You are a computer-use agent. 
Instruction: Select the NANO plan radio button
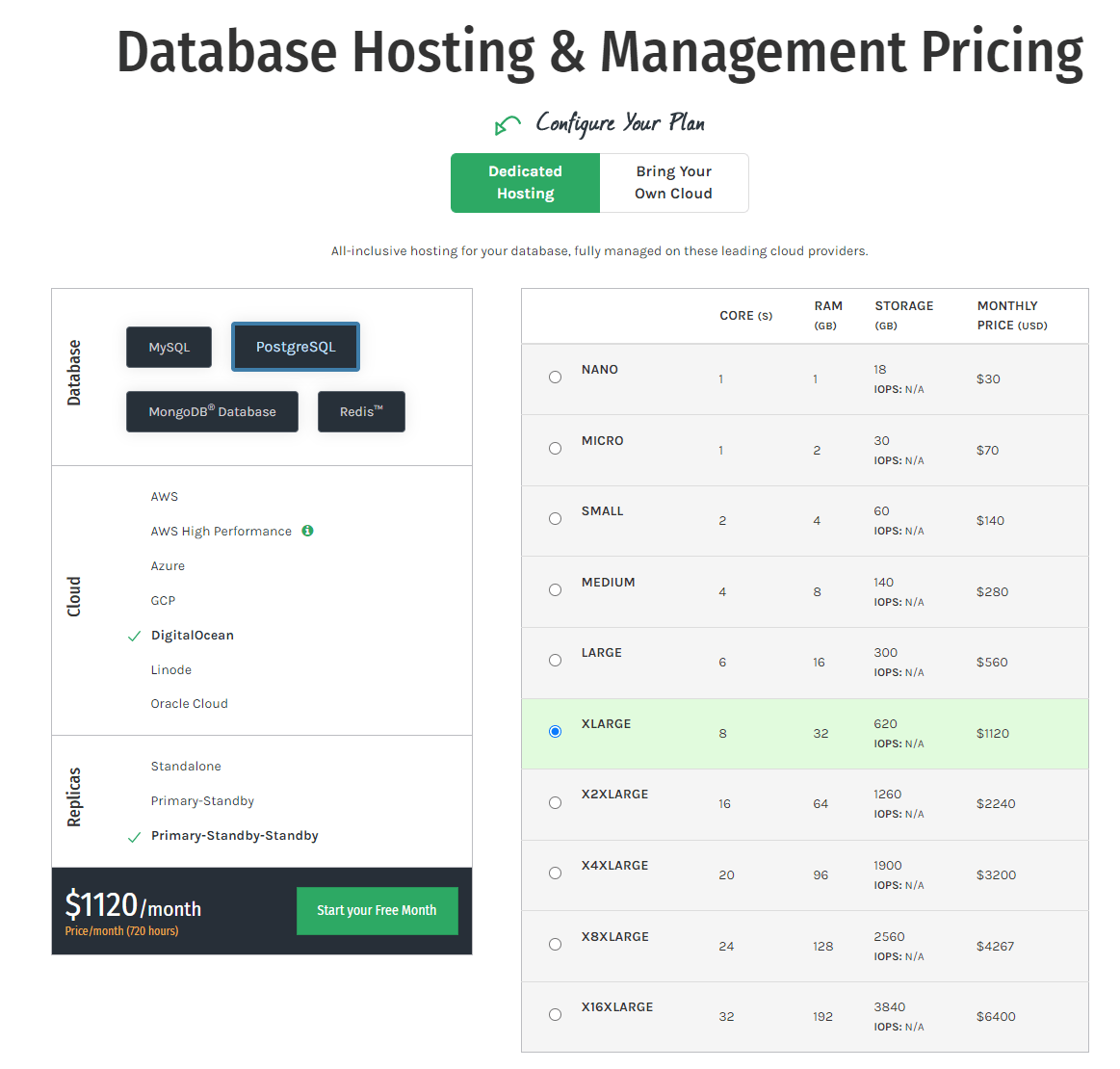(x=555, y=377)
